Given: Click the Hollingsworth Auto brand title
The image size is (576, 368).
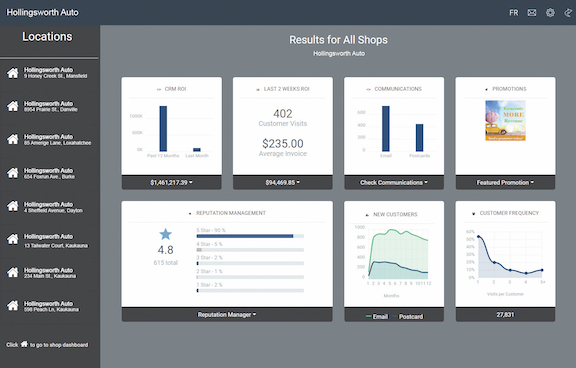Looking at the screenshot, I should coord(42,12).
